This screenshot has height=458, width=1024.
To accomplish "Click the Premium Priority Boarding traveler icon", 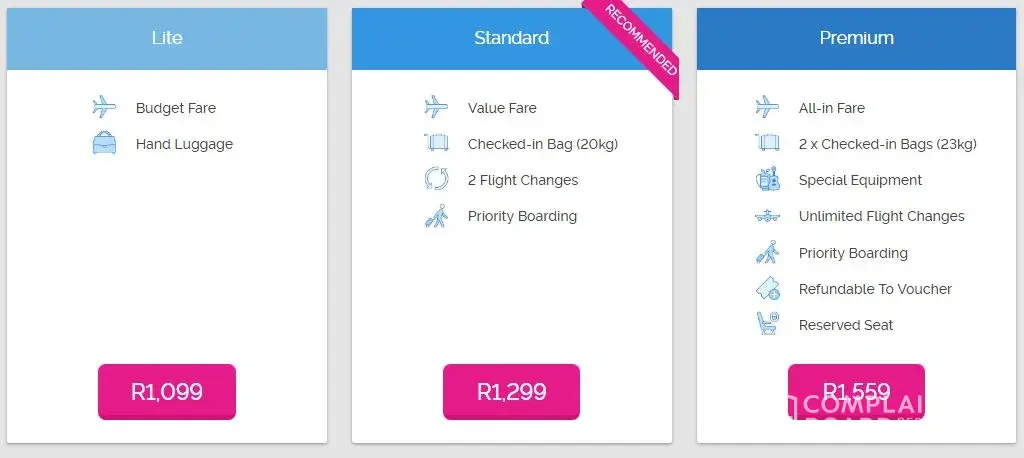I will pyautogui.click(x=767, y=253).
